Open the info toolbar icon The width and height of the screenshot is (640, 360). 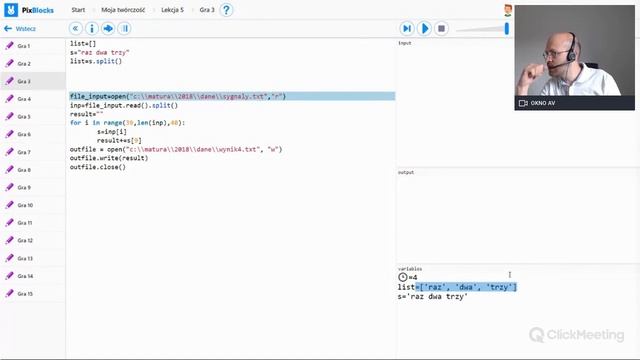(x=92, y=29)
